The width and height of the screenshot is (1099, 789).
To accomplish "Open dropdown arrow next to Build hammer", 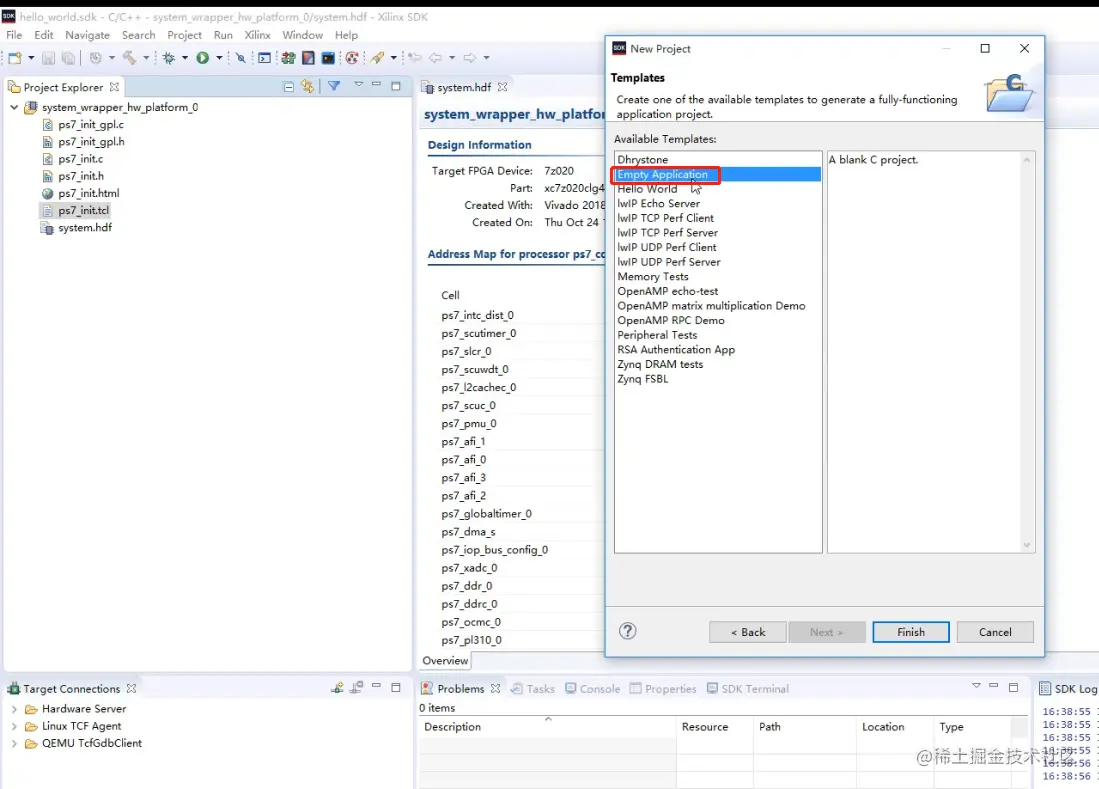I will (x=146, y=58).
